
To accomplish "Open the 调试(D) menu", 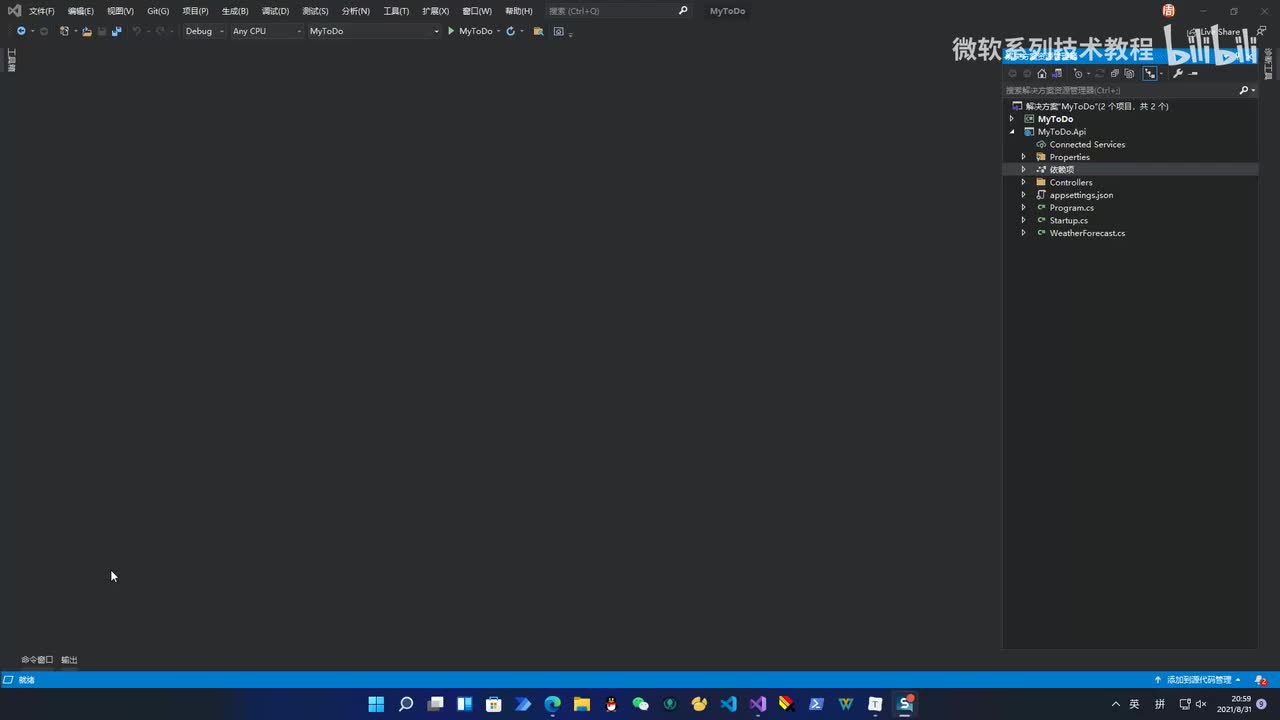I will tap(275, 11).
